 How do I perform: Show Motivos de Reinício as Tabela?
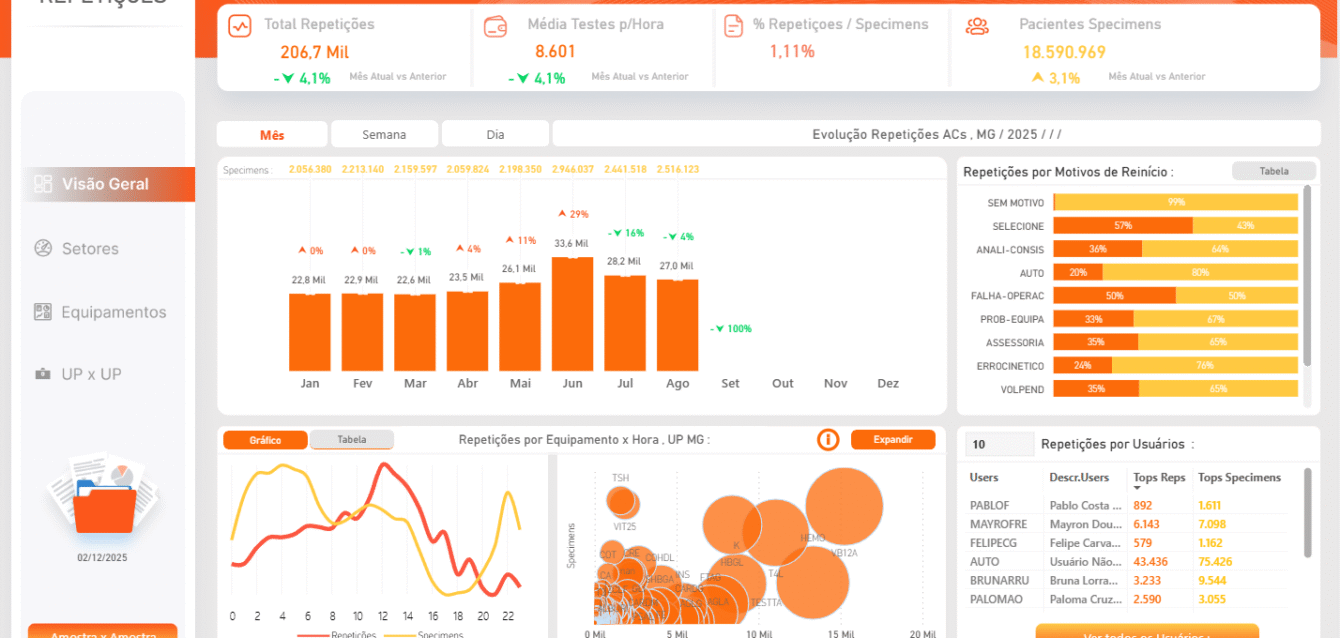coord(1273,171)
